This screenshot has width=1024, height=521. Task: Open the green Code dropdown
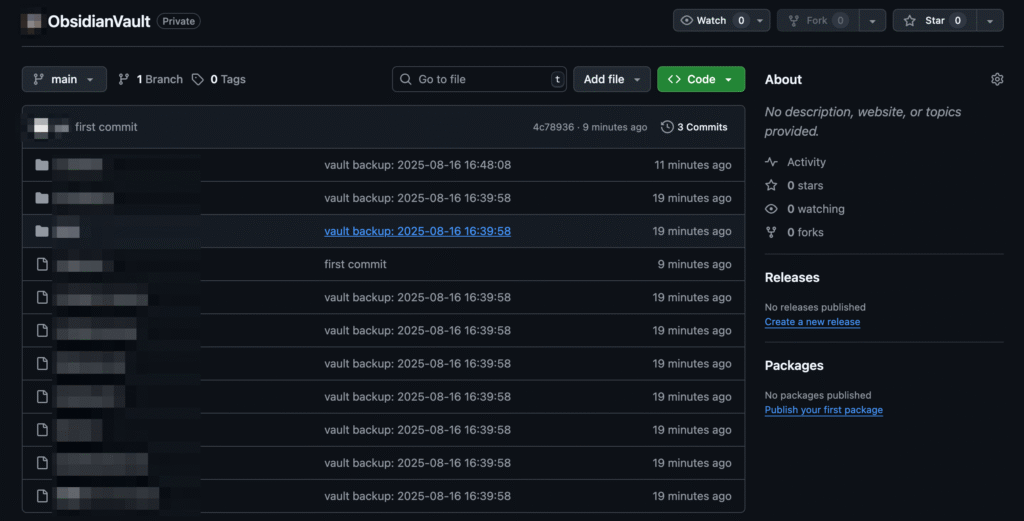pyautogui.click(x=701, y=79)
